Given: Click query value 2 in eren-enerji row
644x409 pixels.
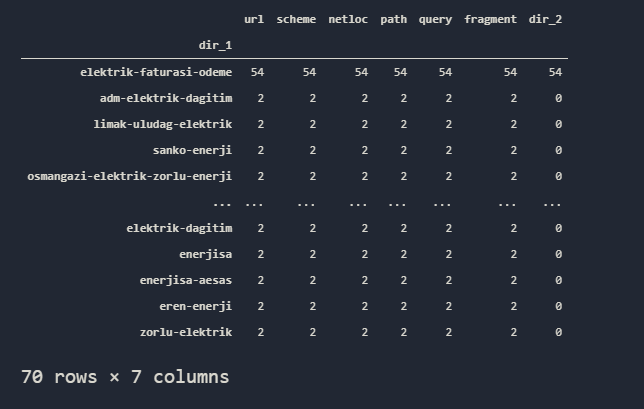Looking at the screenshot, I should (x=448, y=306).
